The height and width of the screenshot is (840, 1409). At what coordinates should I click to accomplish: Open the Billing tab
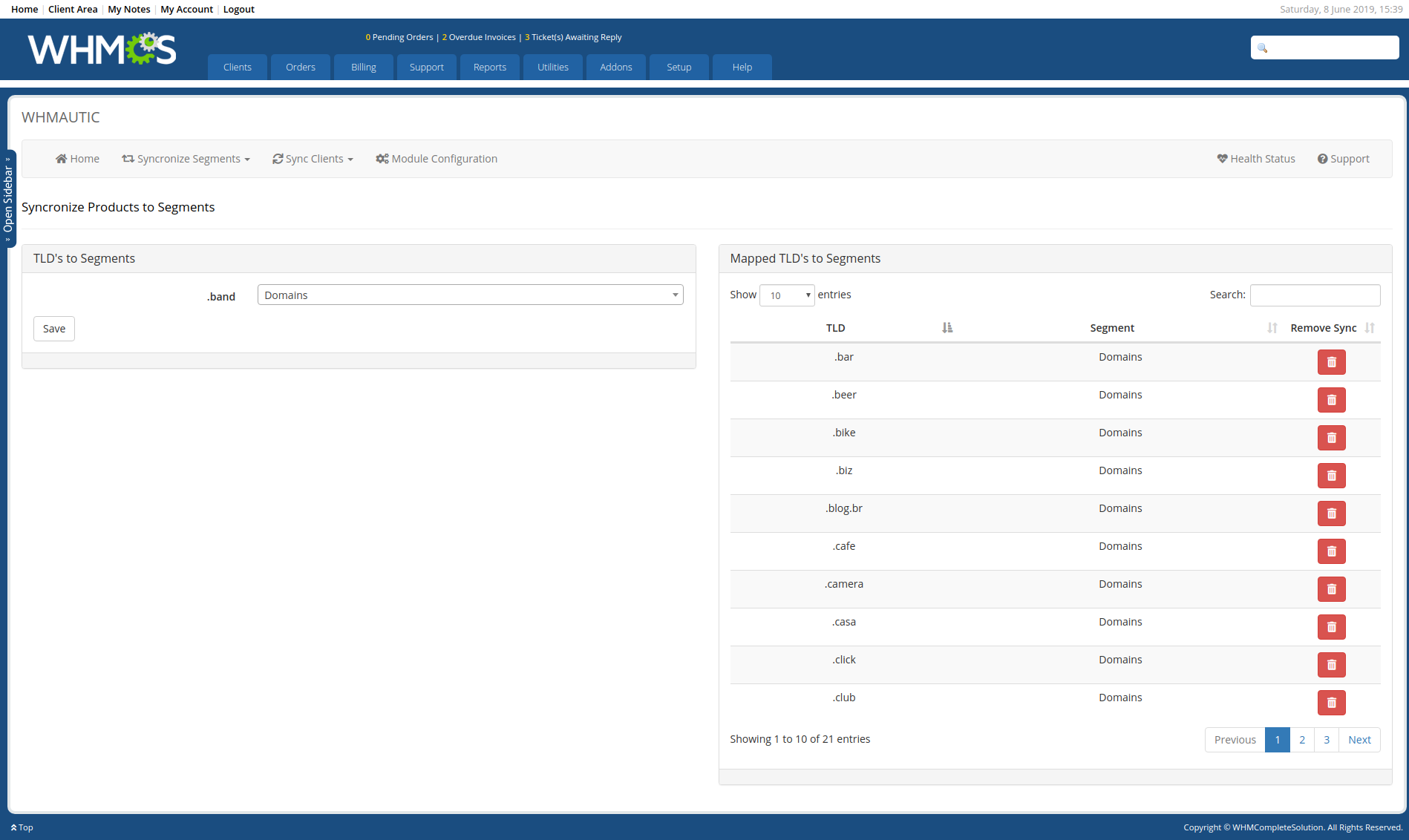[x=364, y=67]
